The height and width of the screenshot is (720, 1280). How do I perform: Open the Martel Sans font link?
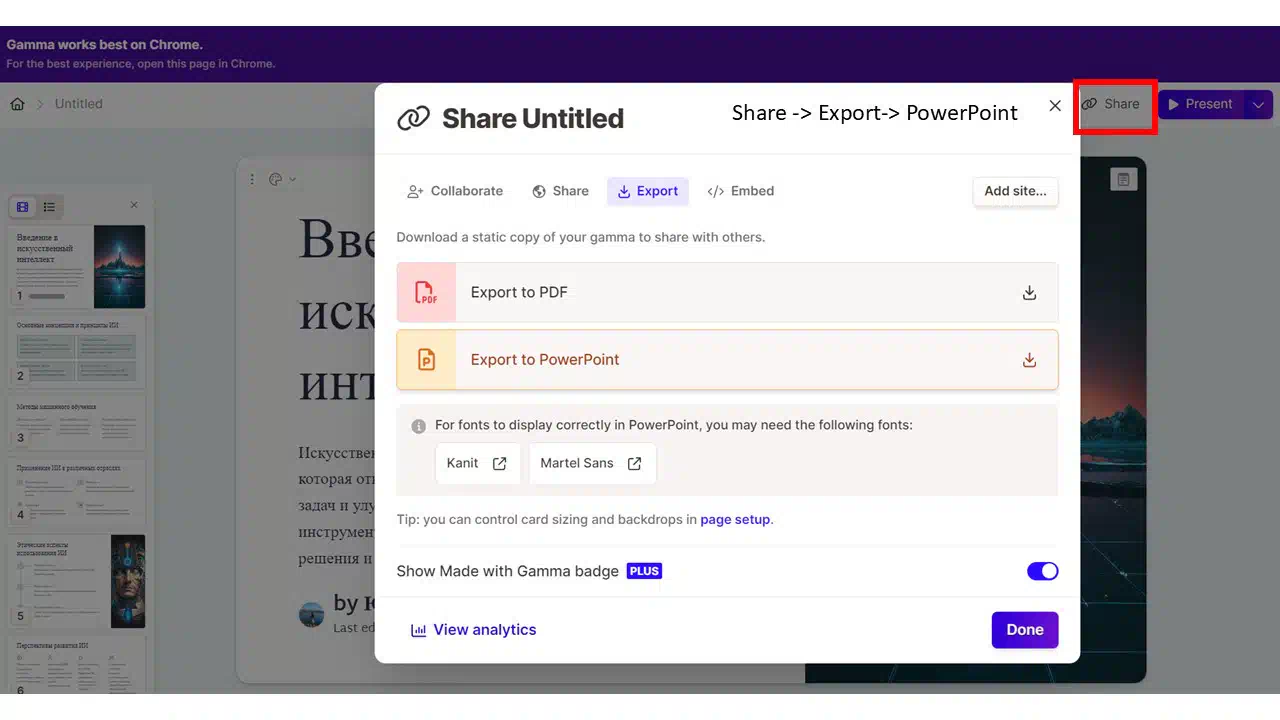click(592, 463)
